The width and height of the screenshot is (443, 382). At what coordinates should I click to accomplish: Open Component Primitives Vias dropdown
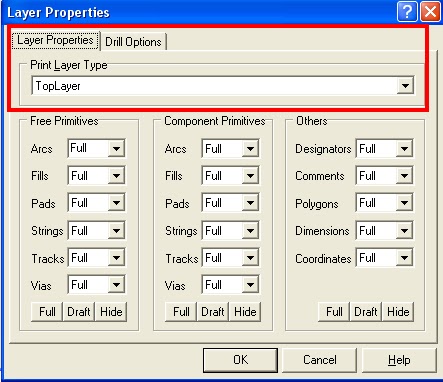(250, 285)
